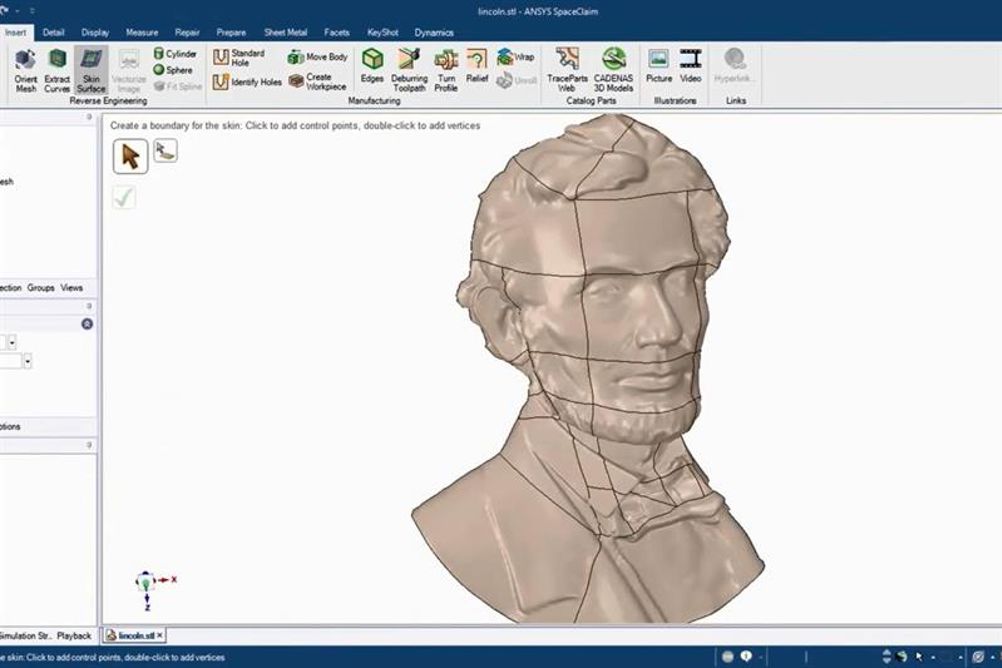The height and width of the screenshot is (668, 1002).
Task: Collapse the options section using round chevron button
Action: coord(87,324)
